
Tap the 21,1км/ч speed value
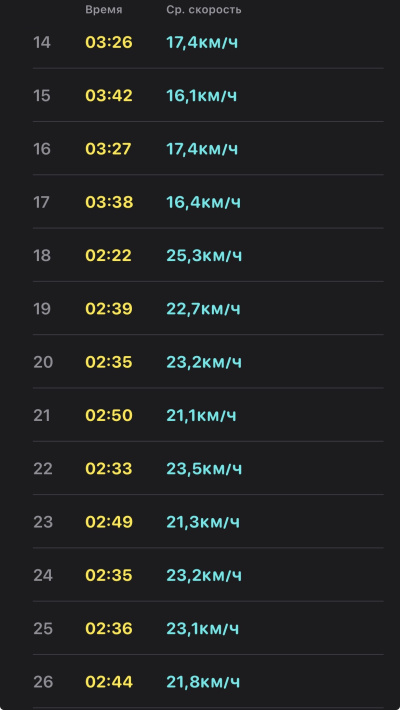click(x=201, y=415)
